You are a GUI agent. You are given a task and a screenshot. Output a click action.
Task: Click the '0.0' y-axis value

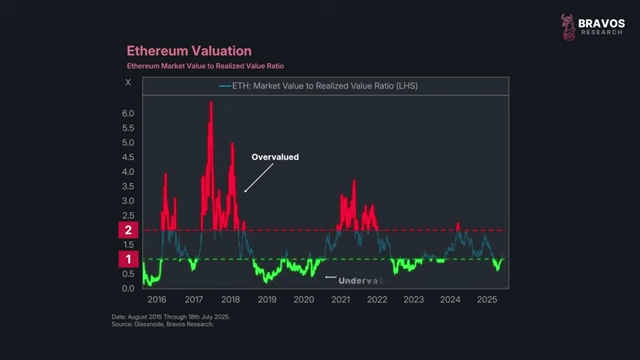[x=128, y=289]
